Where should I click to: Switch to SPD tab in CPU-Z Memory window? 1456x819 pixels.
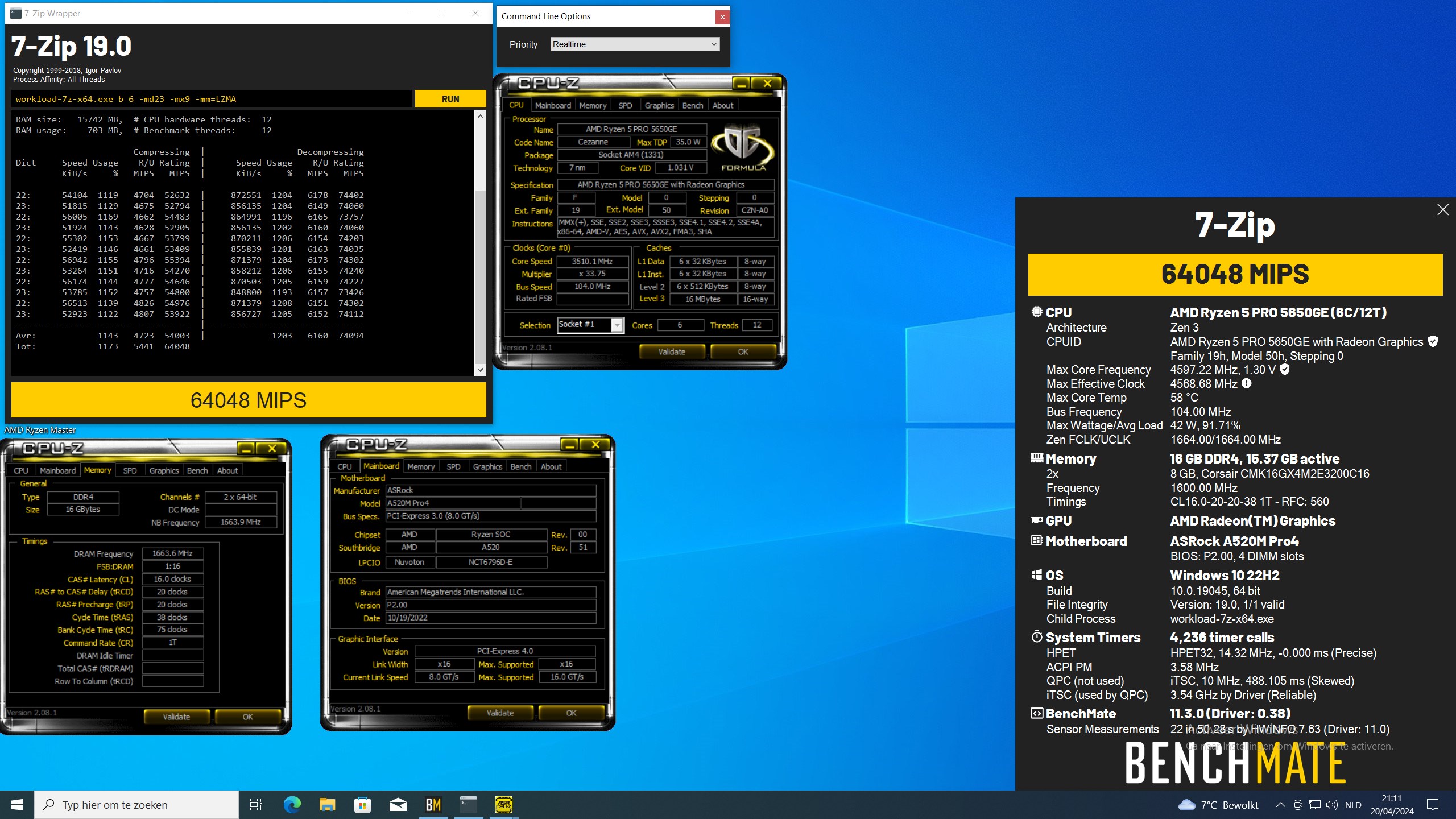click(x=130, y=470)
